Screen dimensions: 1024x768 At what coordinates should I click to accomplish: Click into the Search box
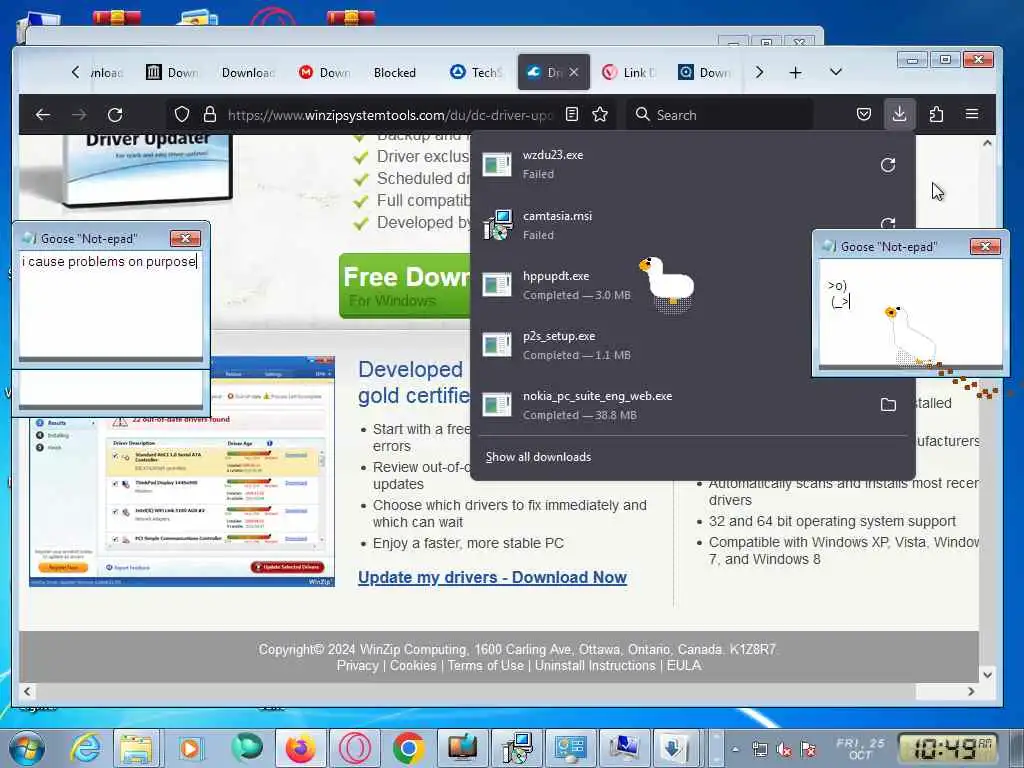718,115
